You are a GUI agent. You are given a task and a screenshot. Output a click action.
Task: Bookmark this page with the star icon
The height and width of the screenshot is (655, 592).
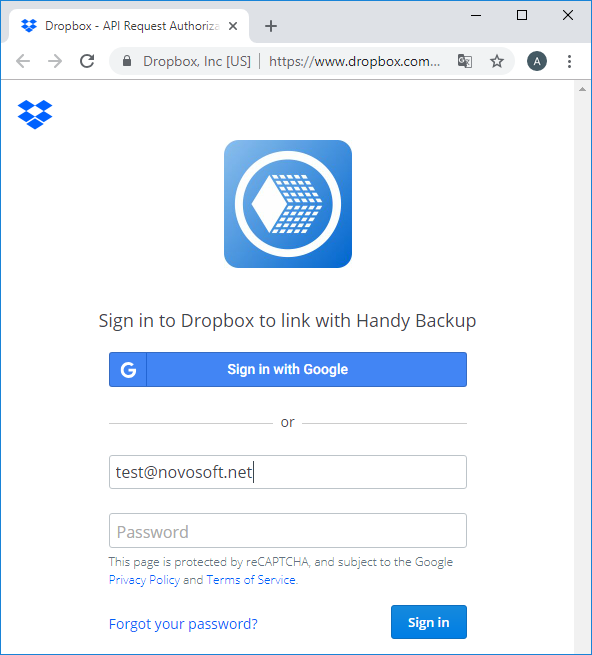point(497,61)
